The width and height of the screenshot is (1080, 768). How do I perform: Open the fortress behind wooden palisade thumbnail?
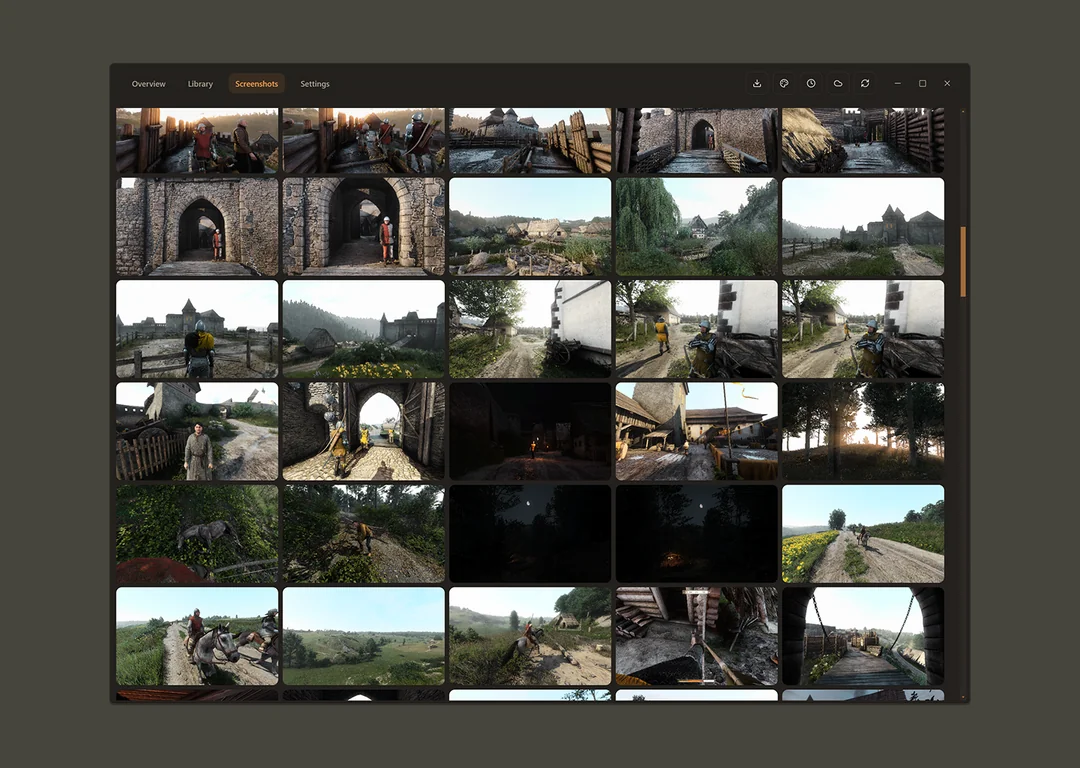point(530,141)
